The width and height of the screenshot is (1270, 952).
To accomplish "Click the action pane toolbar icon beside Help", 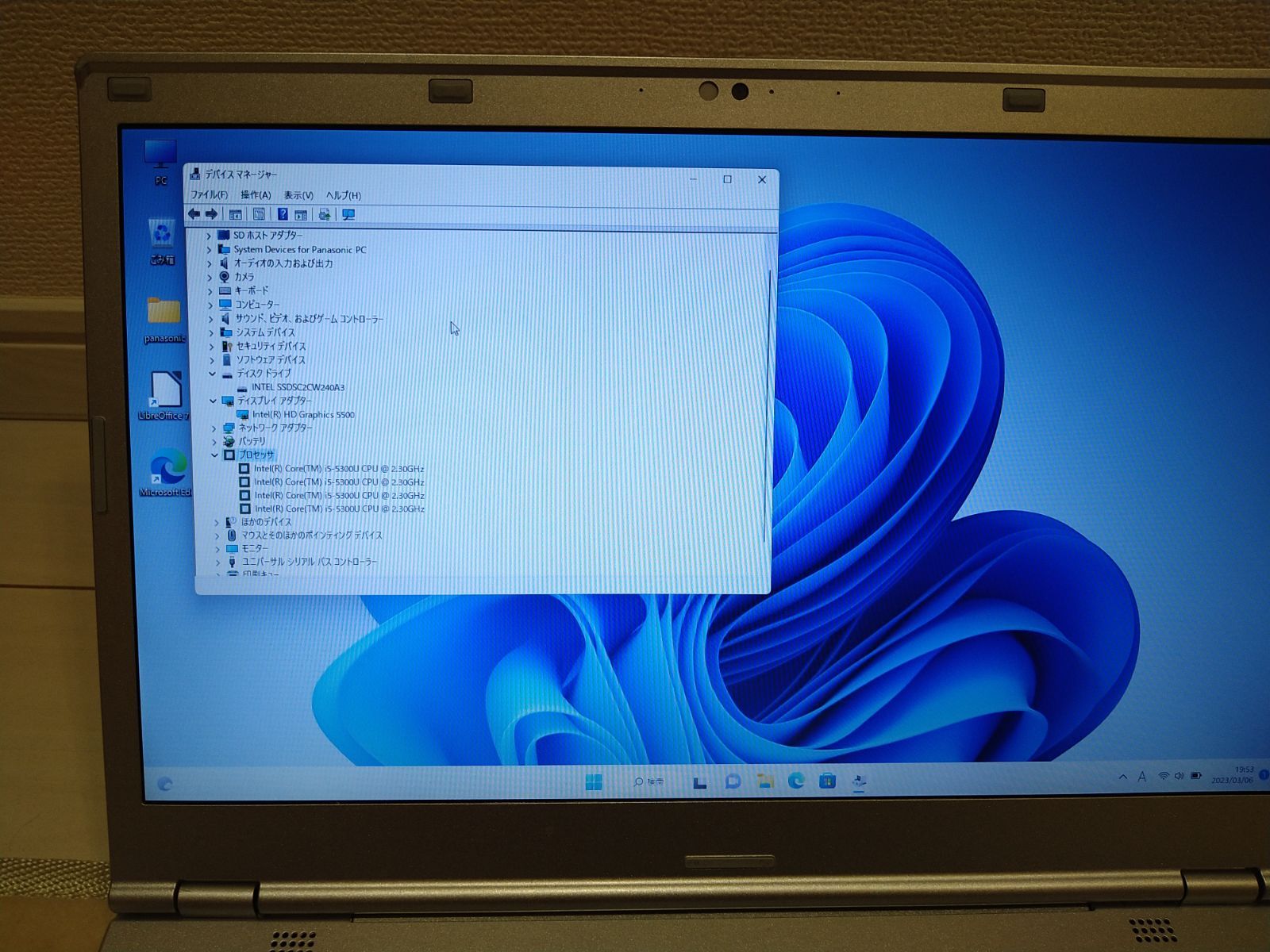I will click(x=301, y=215).
